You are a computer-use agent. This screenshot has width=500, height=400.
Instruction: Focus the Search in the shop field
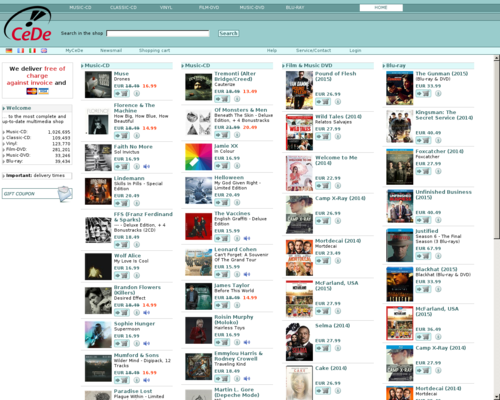coord(158,33)
